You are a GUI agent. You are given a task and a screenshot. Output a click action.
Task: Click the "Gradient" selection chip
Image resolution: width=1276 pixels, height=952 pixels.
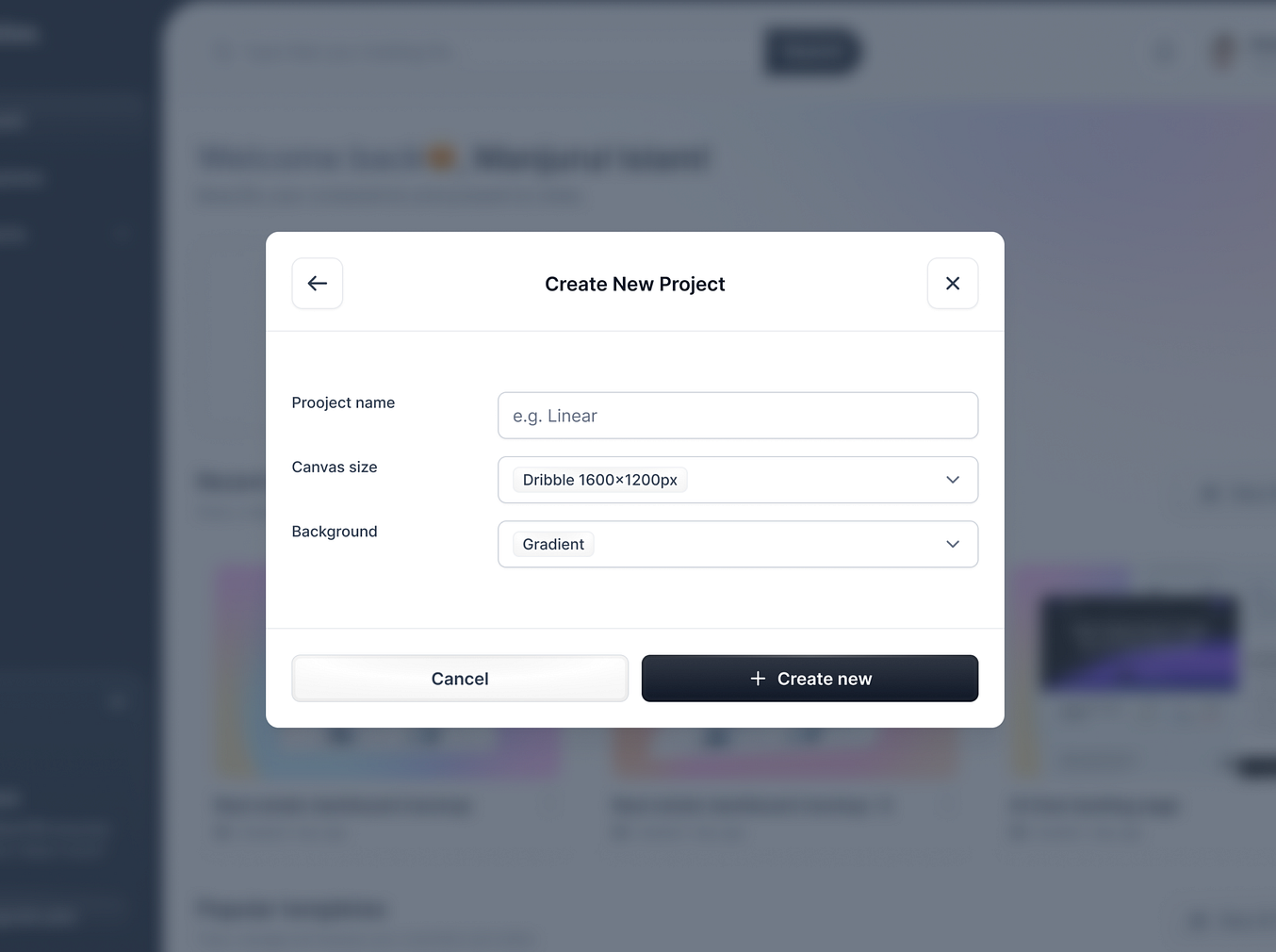(x=553, y=544)
